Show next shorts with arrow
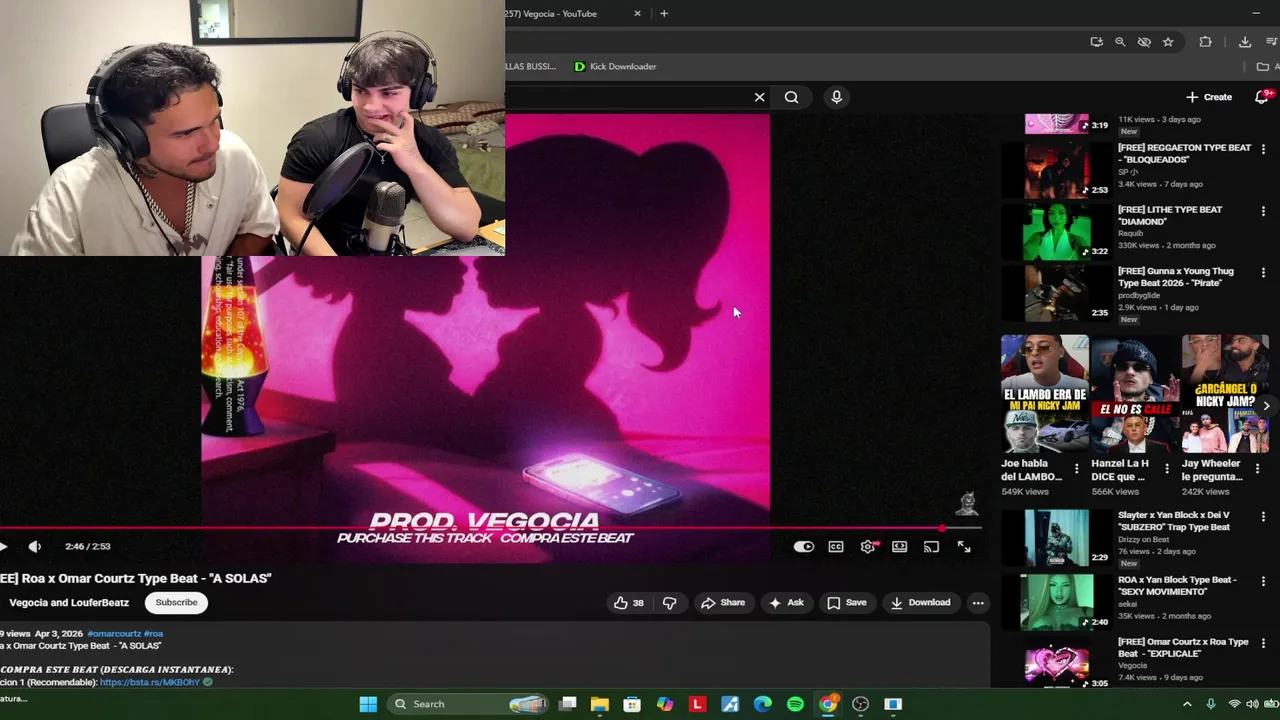Viewport: 1280px width, 720px height. click(x=1266, y=406)
